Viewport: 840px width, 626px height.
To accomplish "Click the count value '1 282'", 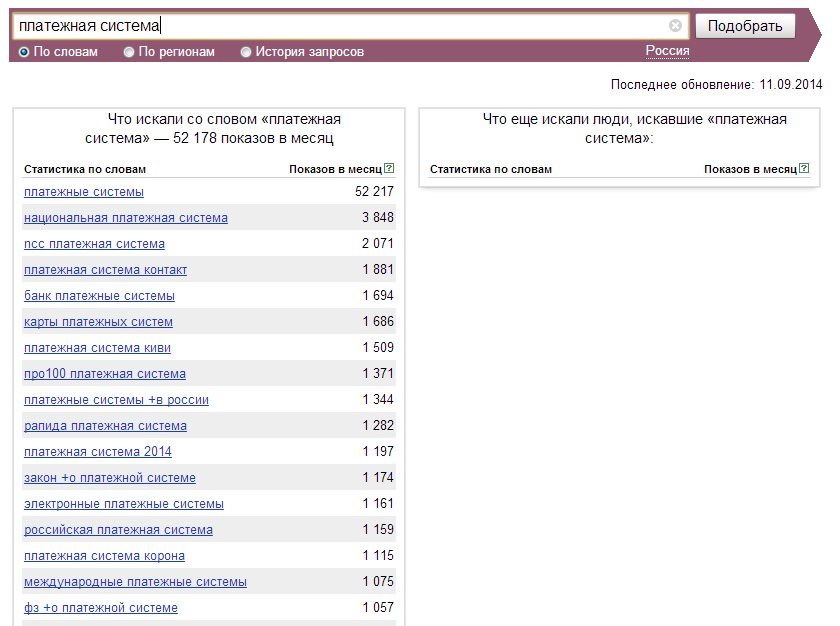I will click(x=378, y=426).
